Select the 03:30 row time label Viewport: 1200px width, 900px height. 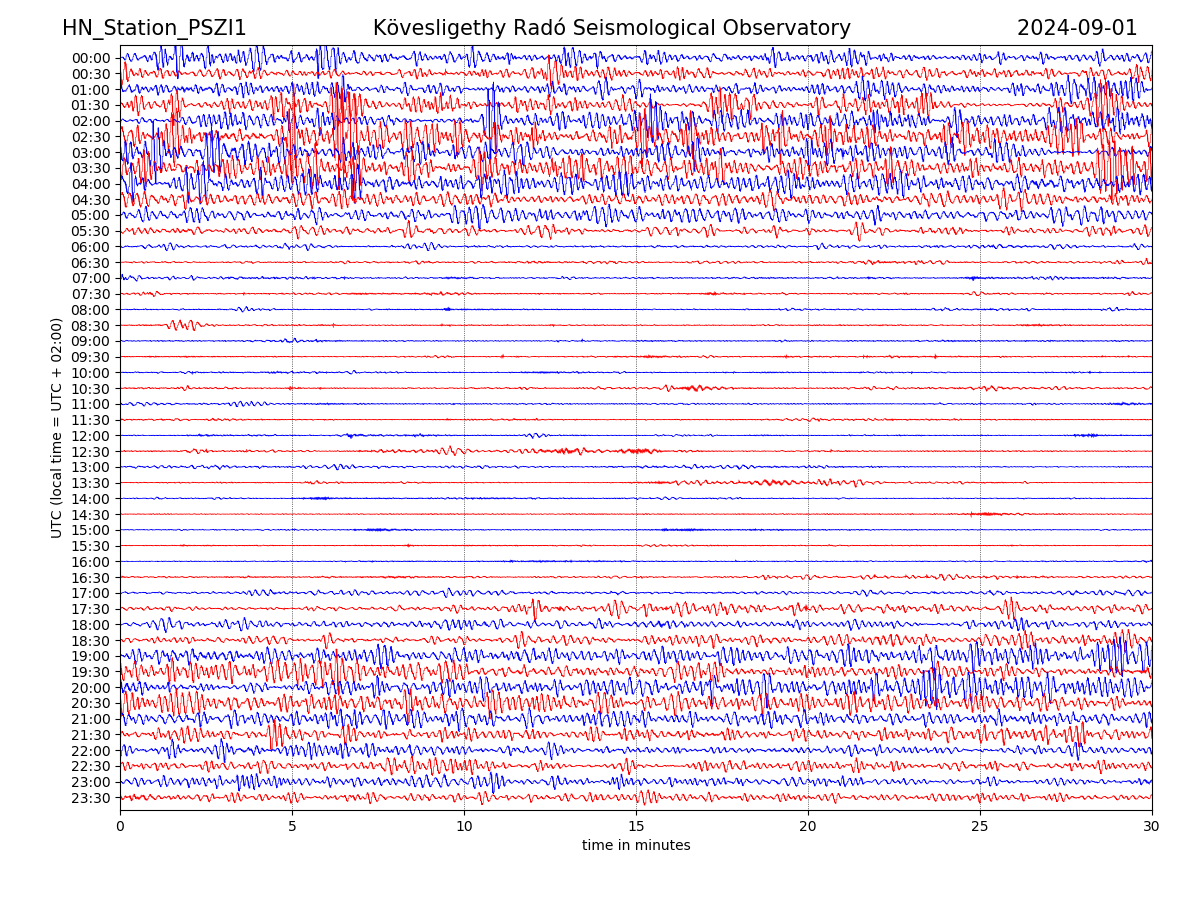(x=91, y=168)
